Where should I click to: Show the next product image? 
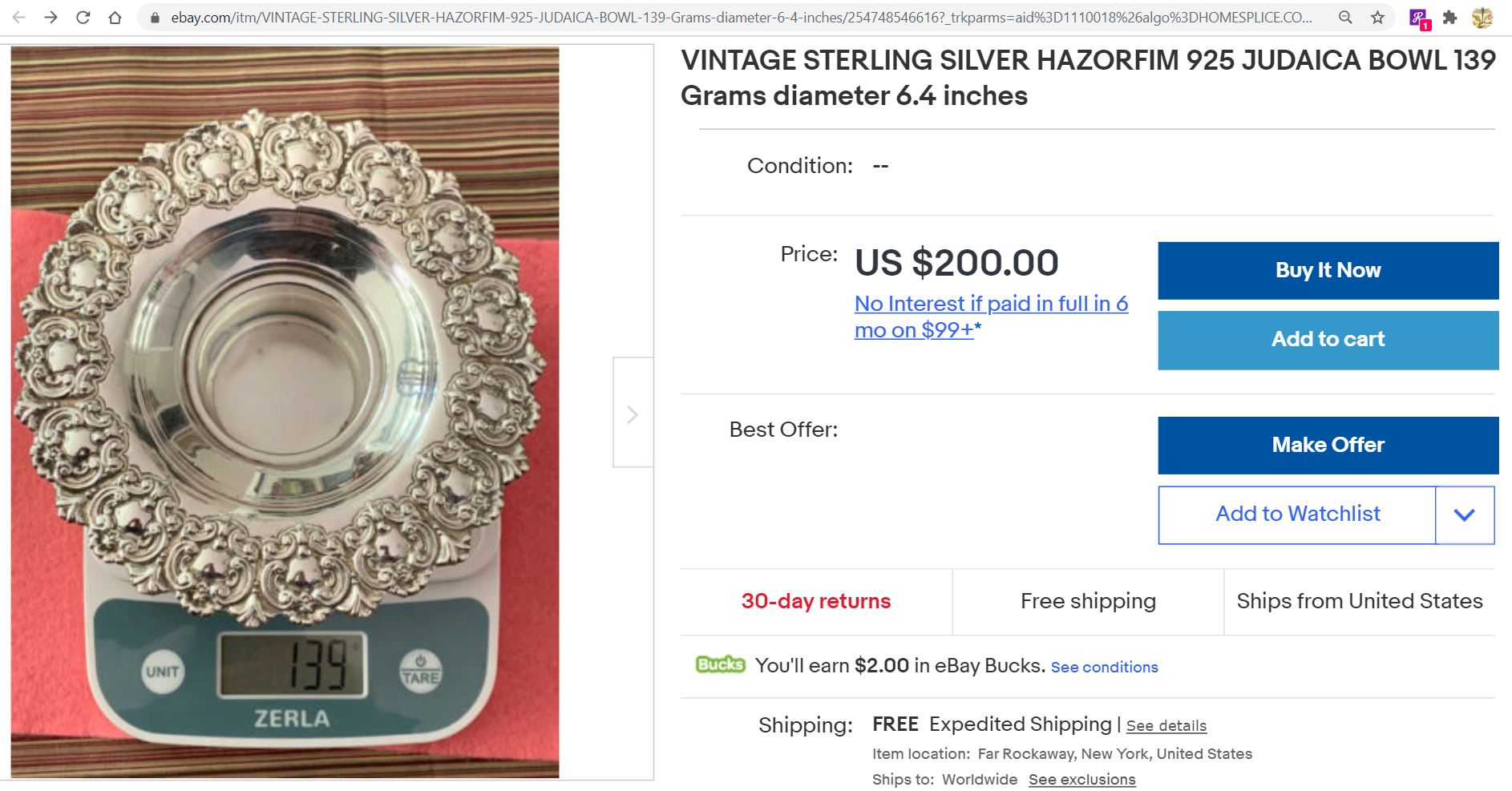click(x=633, y=414)
